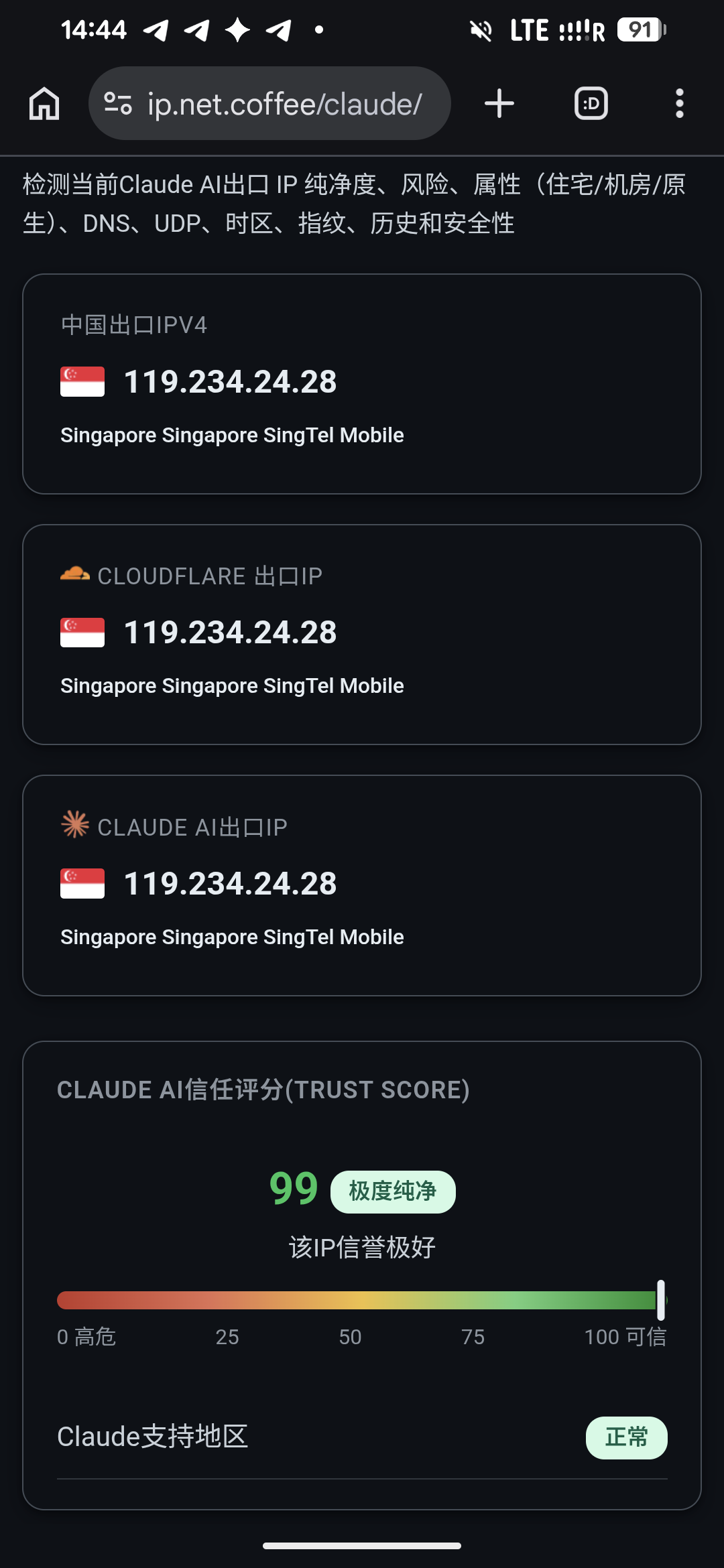Open the Chrome three-dot menu

[x=680, y=103]
